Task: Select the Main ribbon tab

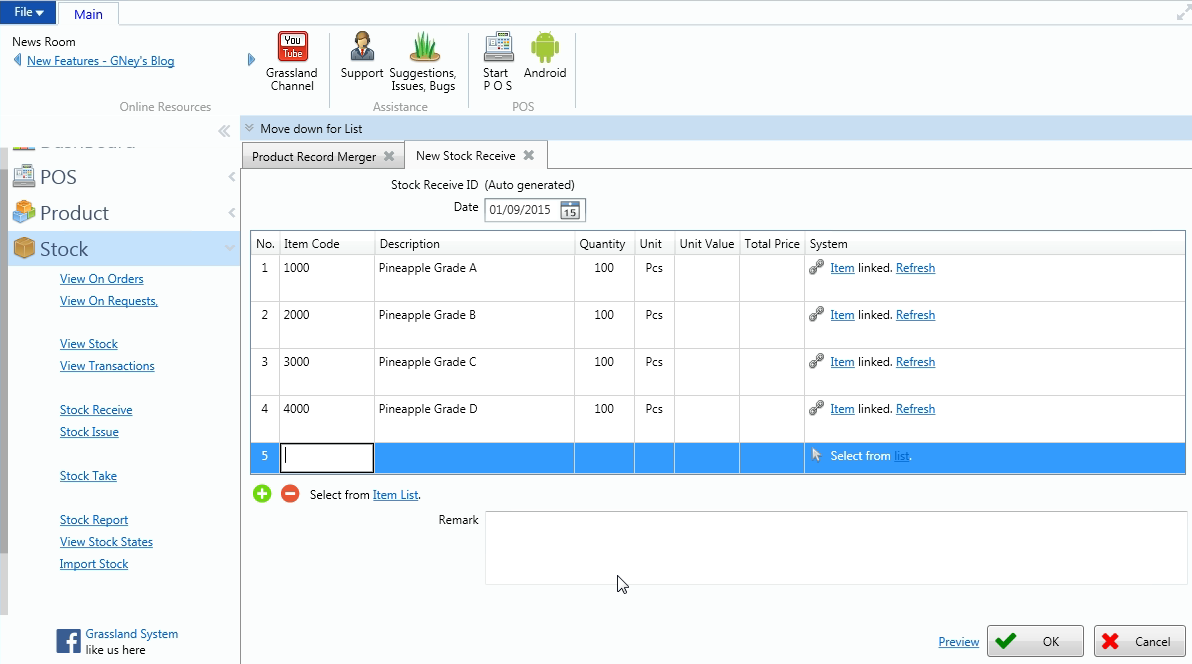Action: click(88, 14)
